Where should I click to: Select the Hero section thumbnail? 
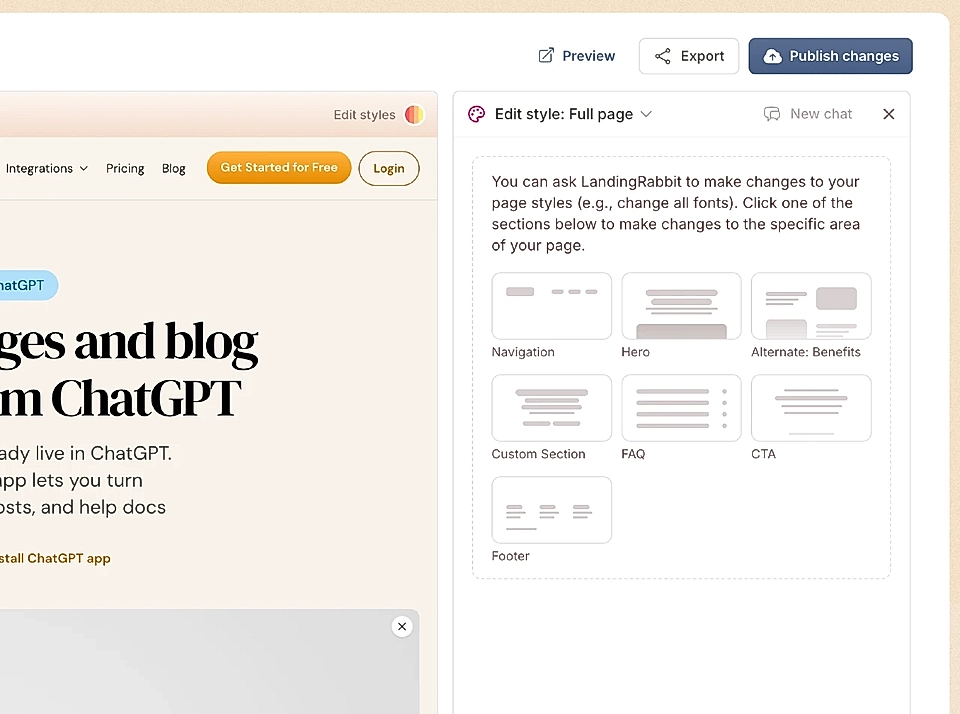(x=681, y=306)
